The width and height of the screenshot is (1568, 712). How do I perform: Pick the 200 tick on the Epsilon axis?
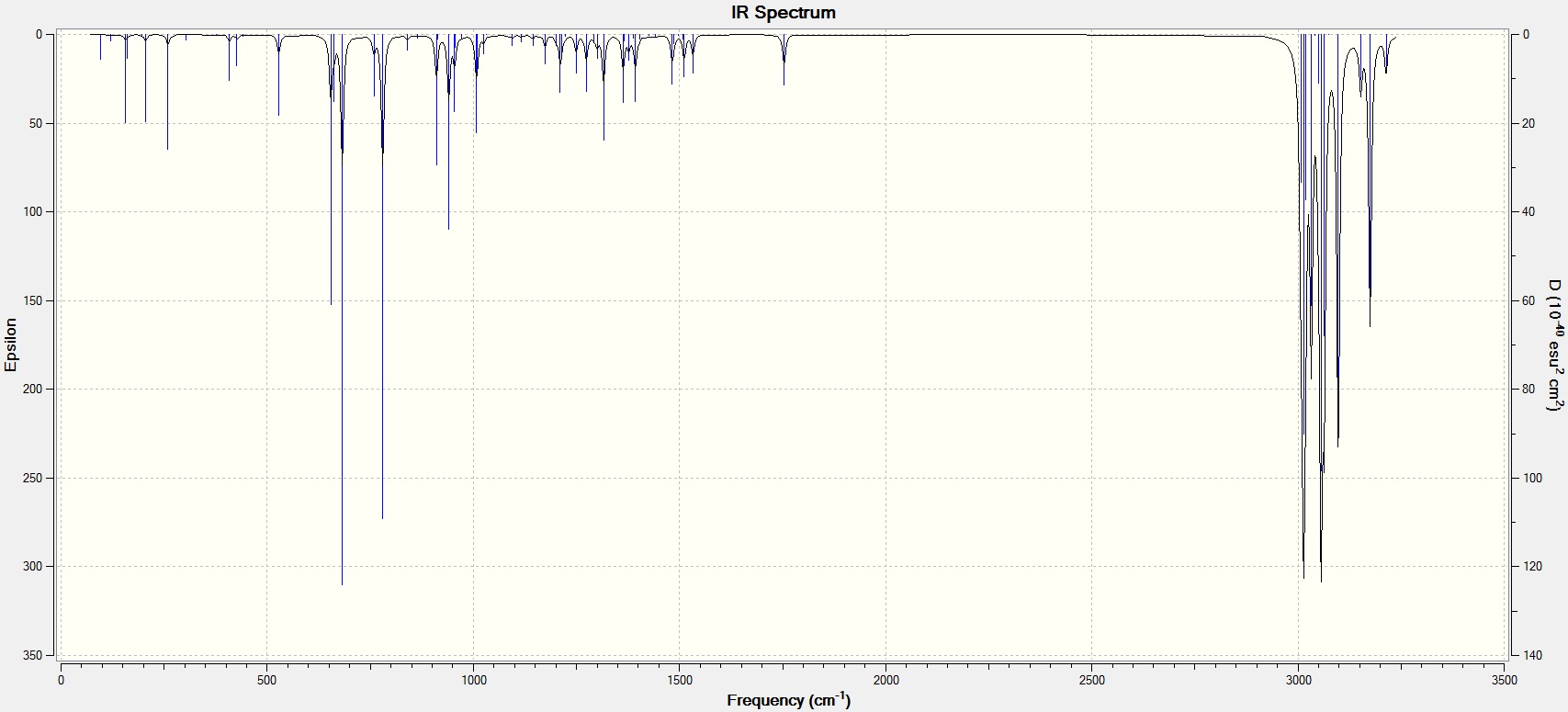coord(32,390)
